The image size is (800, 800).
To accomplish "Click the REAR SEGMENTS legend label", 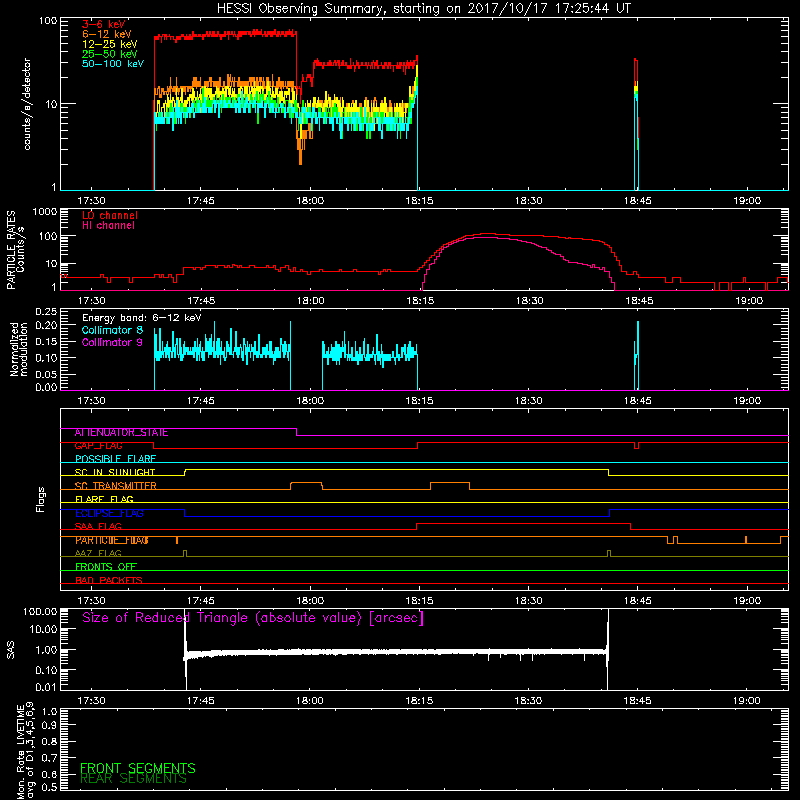I will pyautogui.click(x=134, y=779).
